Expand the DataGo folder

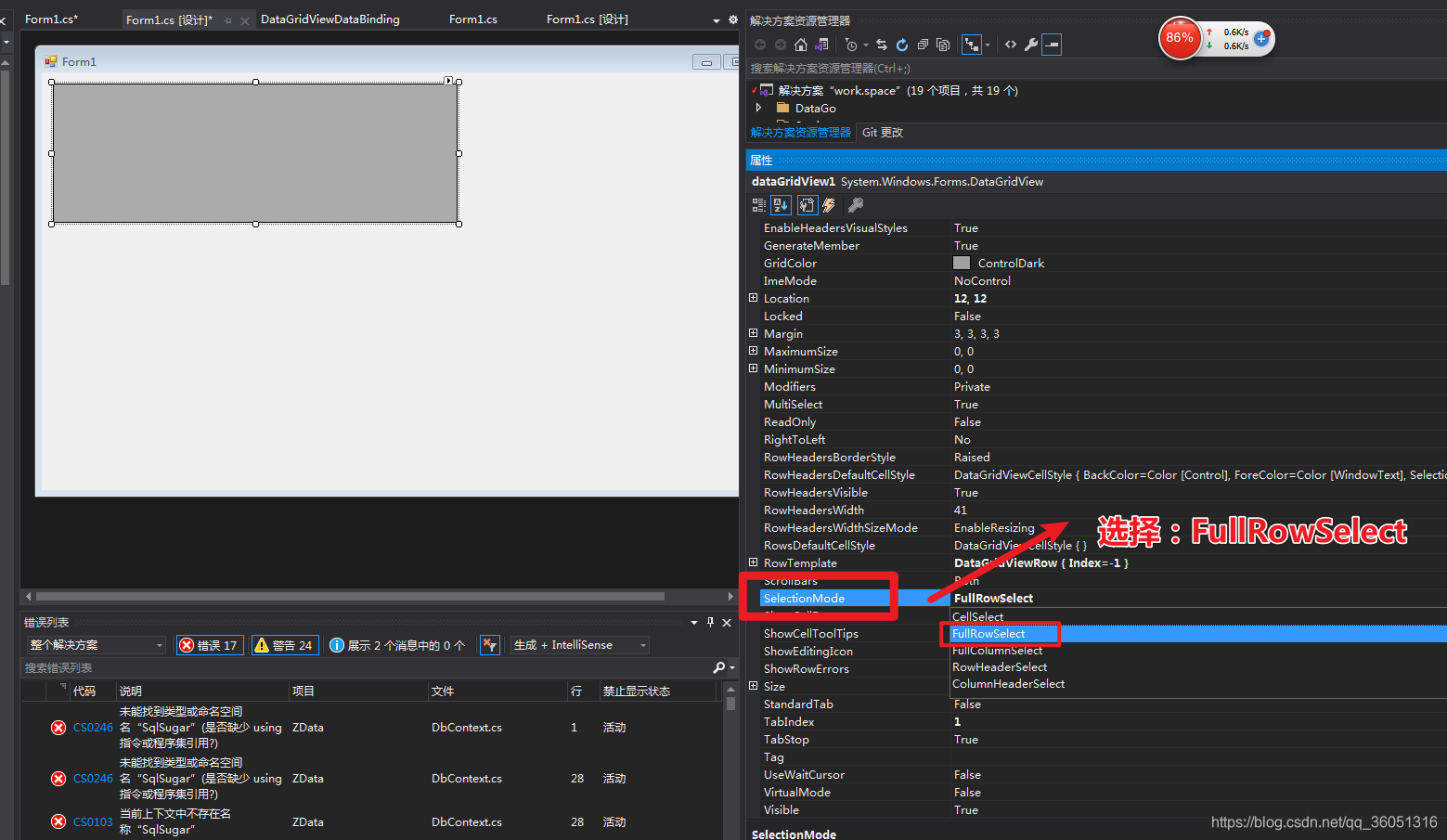coord(758,108)
